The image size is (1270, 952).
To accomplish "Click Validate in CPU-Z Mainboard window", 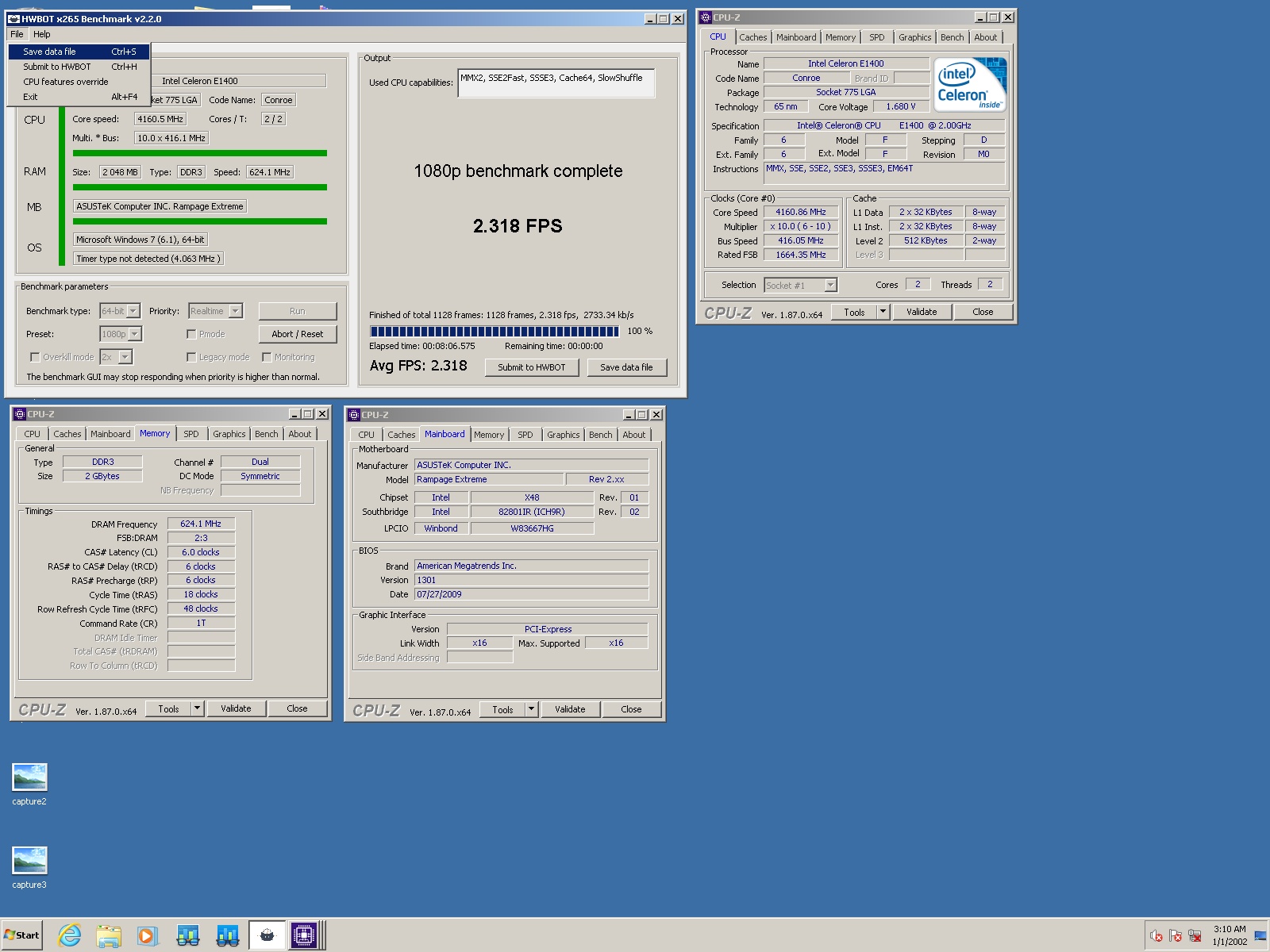I will click(x=570, y=709).
